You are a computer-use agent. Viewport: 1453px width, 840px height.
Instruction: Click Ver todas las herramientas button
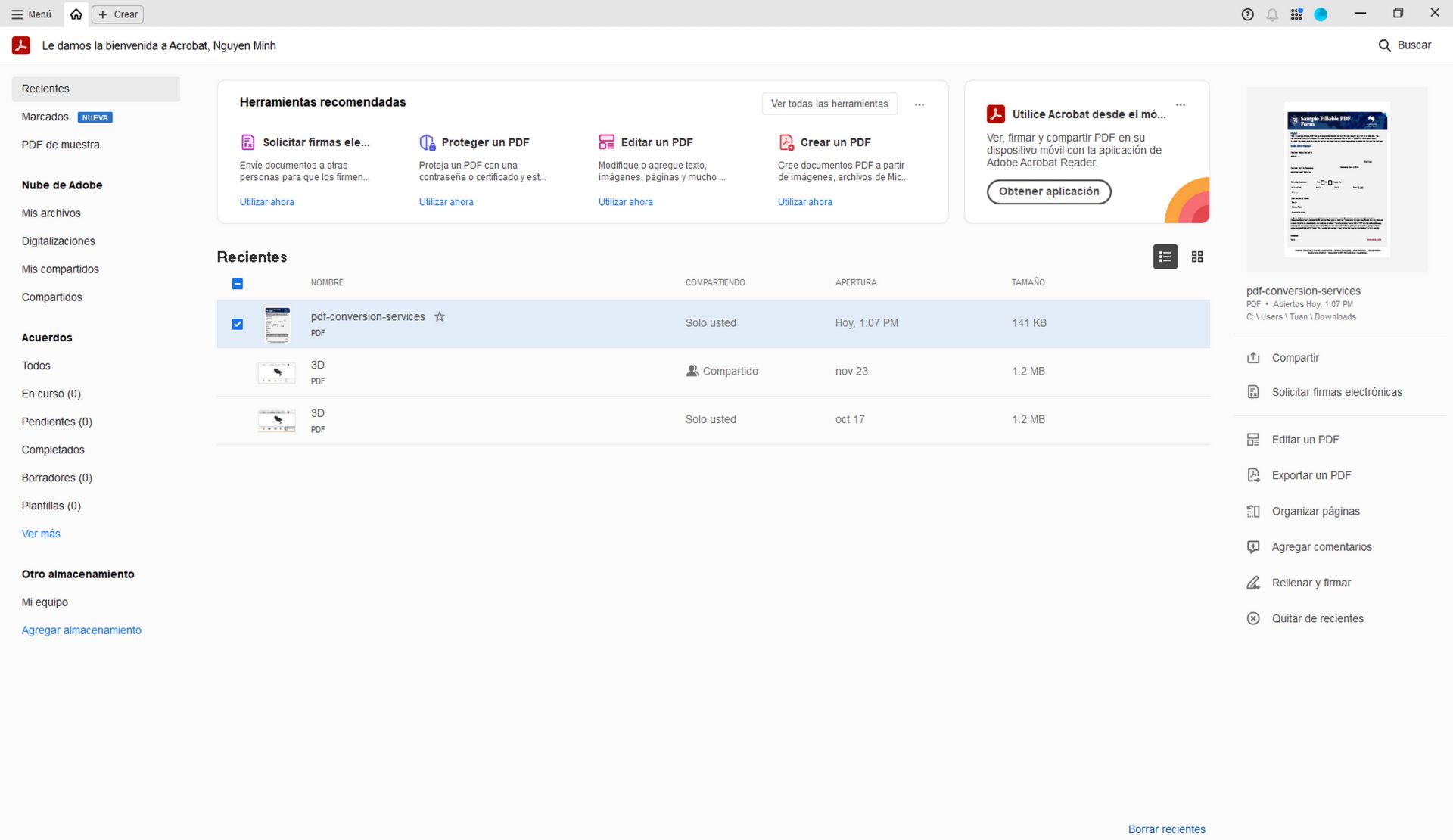click(829, 104)
